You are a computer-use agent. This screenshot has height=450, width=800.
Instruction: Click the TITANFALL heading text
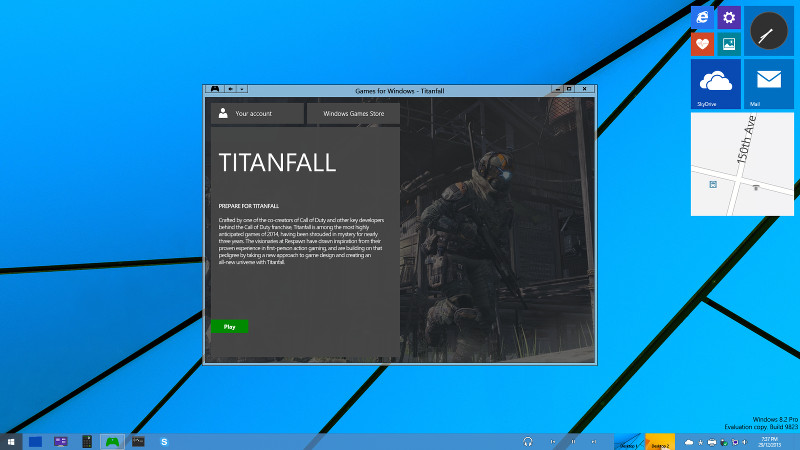(277, 163)
